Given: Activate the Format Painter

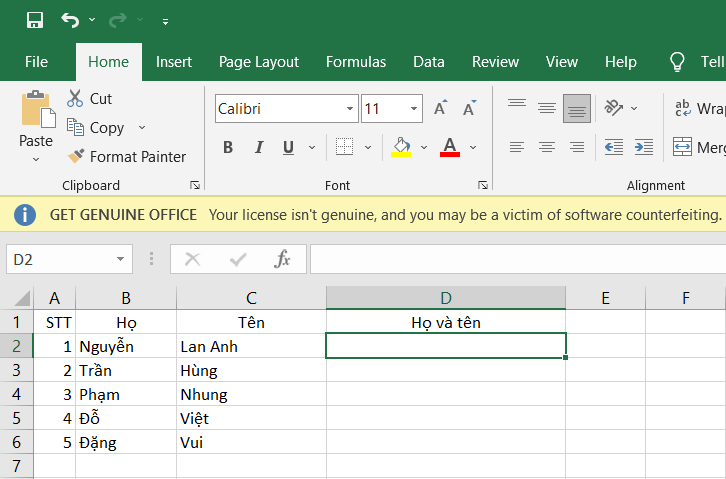Looking at the screenshot, I should pyautogui.click(x=126, y=156).
